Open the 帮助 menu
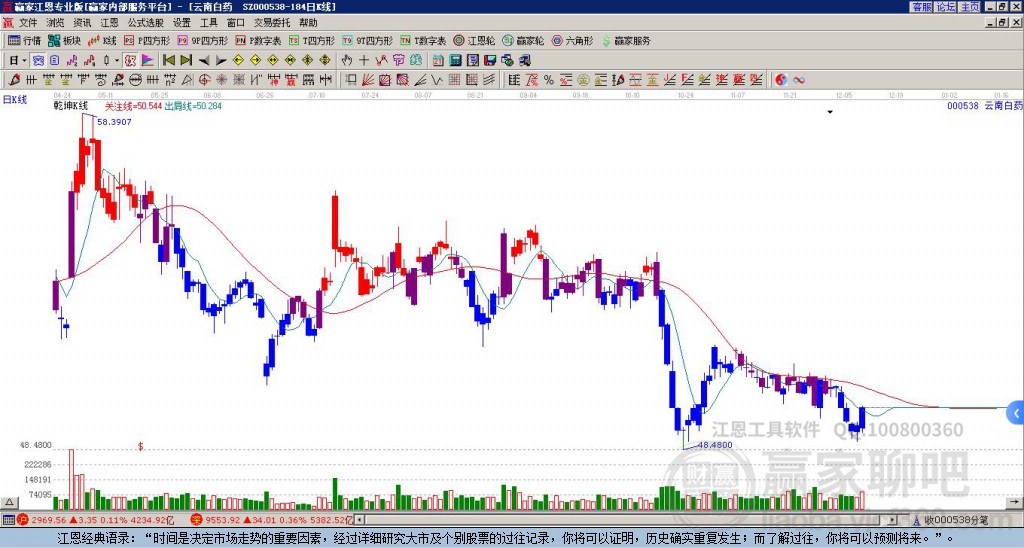 (x=308, y=23)
